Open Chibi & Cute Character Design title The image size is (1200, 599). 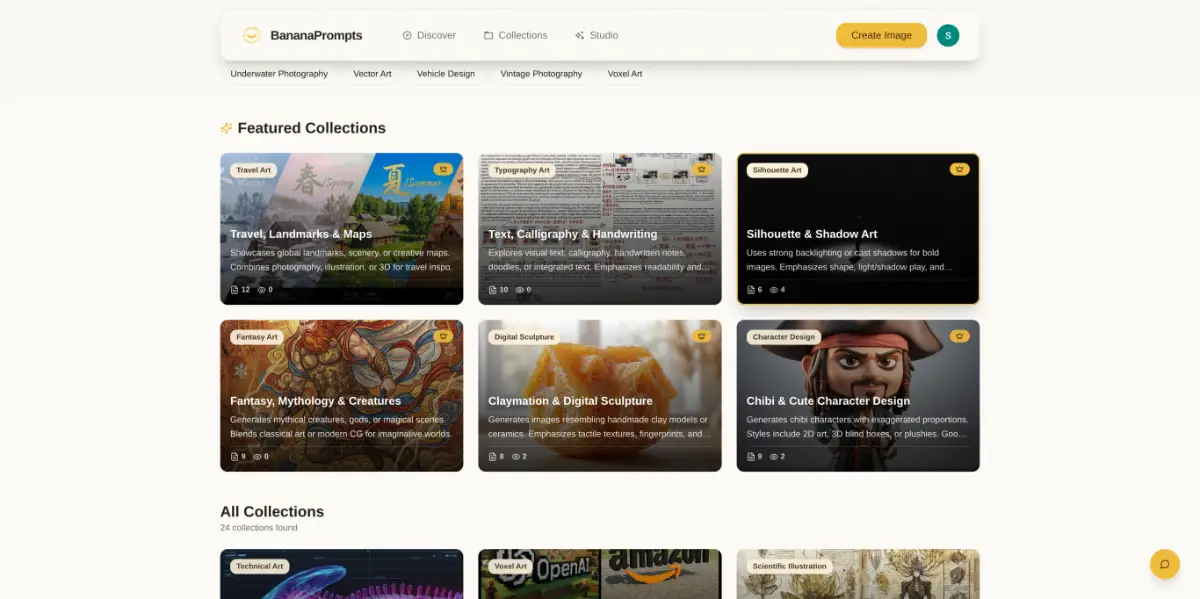pyautogui.click(x=827, y=401)
